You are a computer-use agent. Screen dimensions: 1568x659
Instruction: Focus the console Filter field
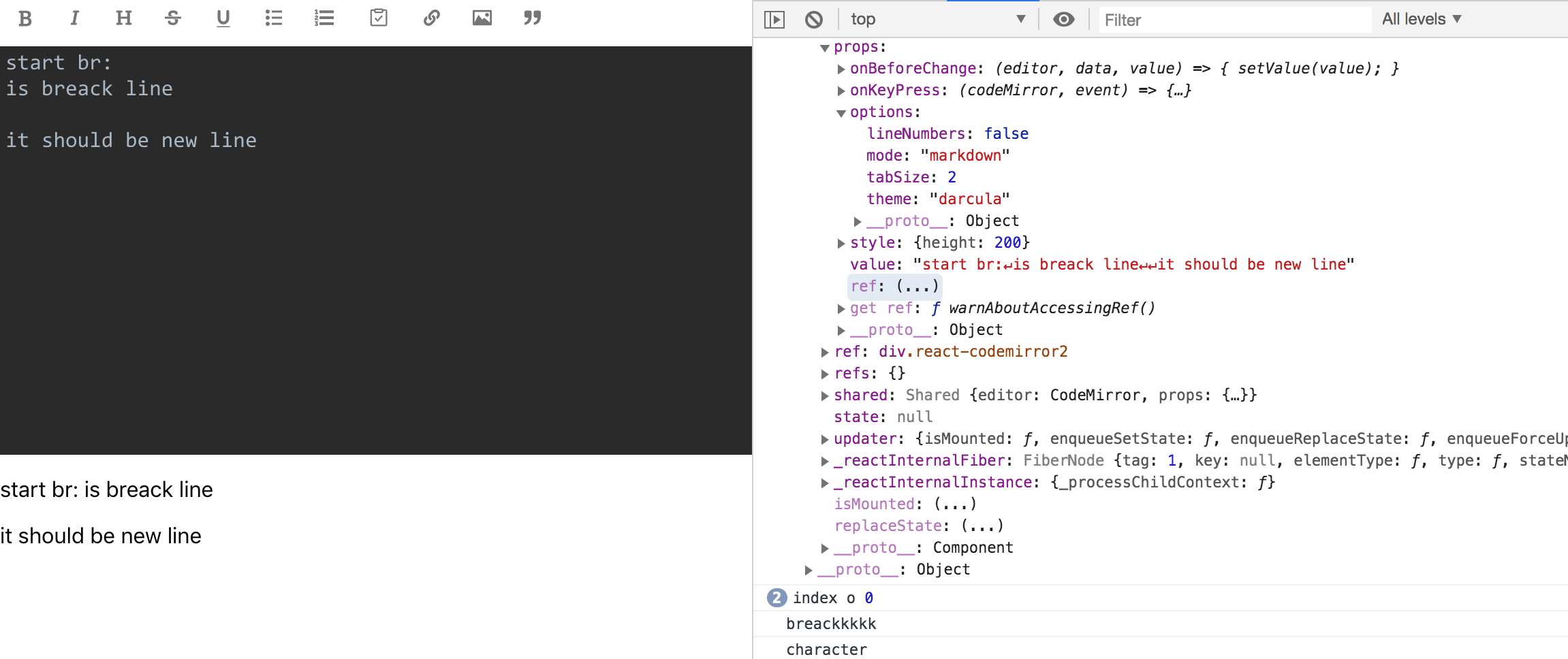pos(1235,20)
